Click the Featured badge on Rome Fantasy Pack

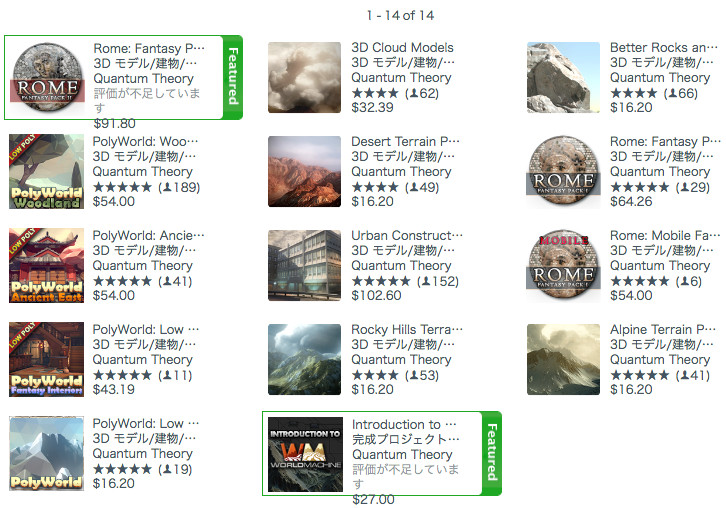(x=233, y=77)
